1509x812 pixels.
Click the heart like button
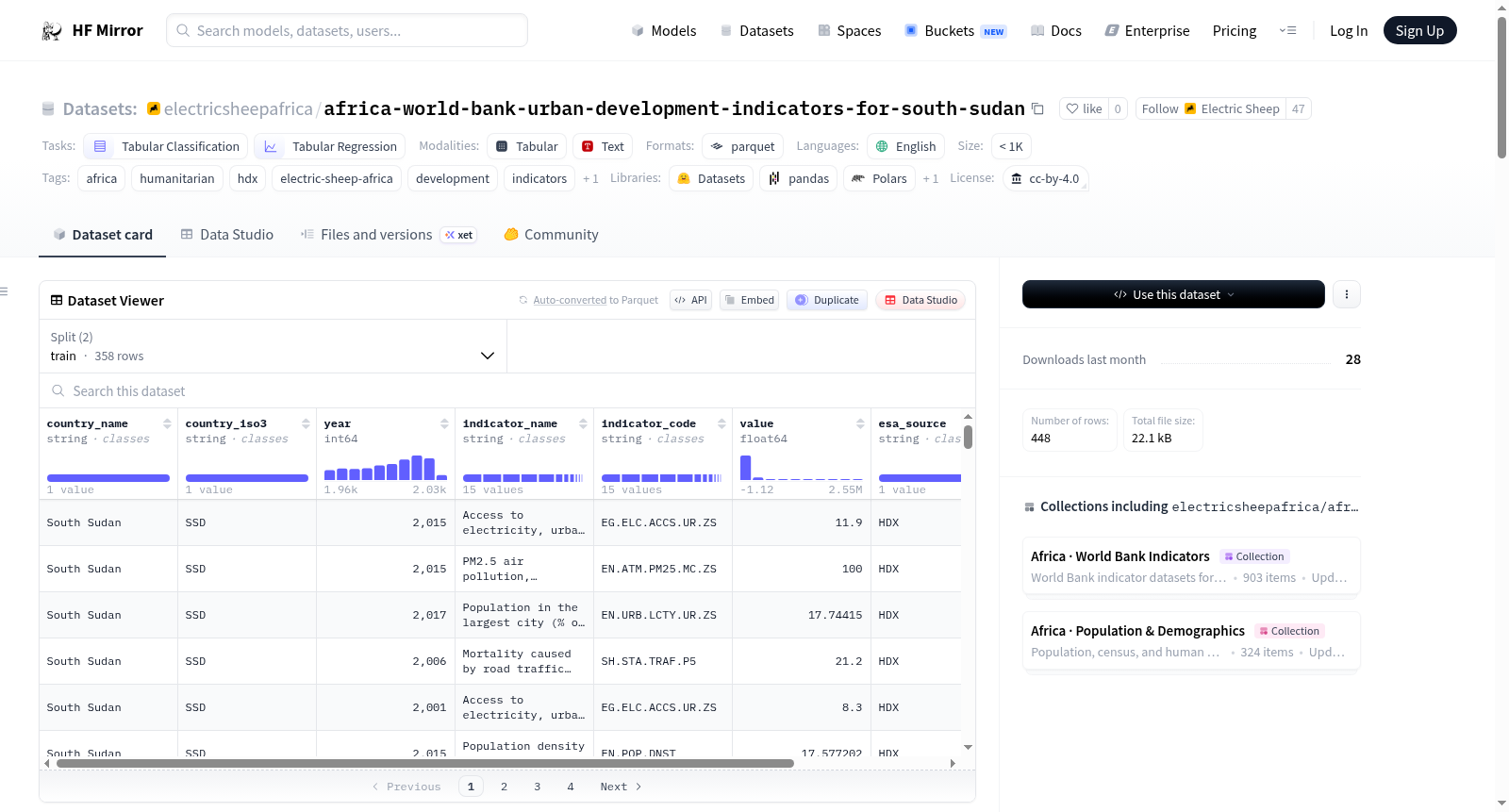pos(1084,108)
